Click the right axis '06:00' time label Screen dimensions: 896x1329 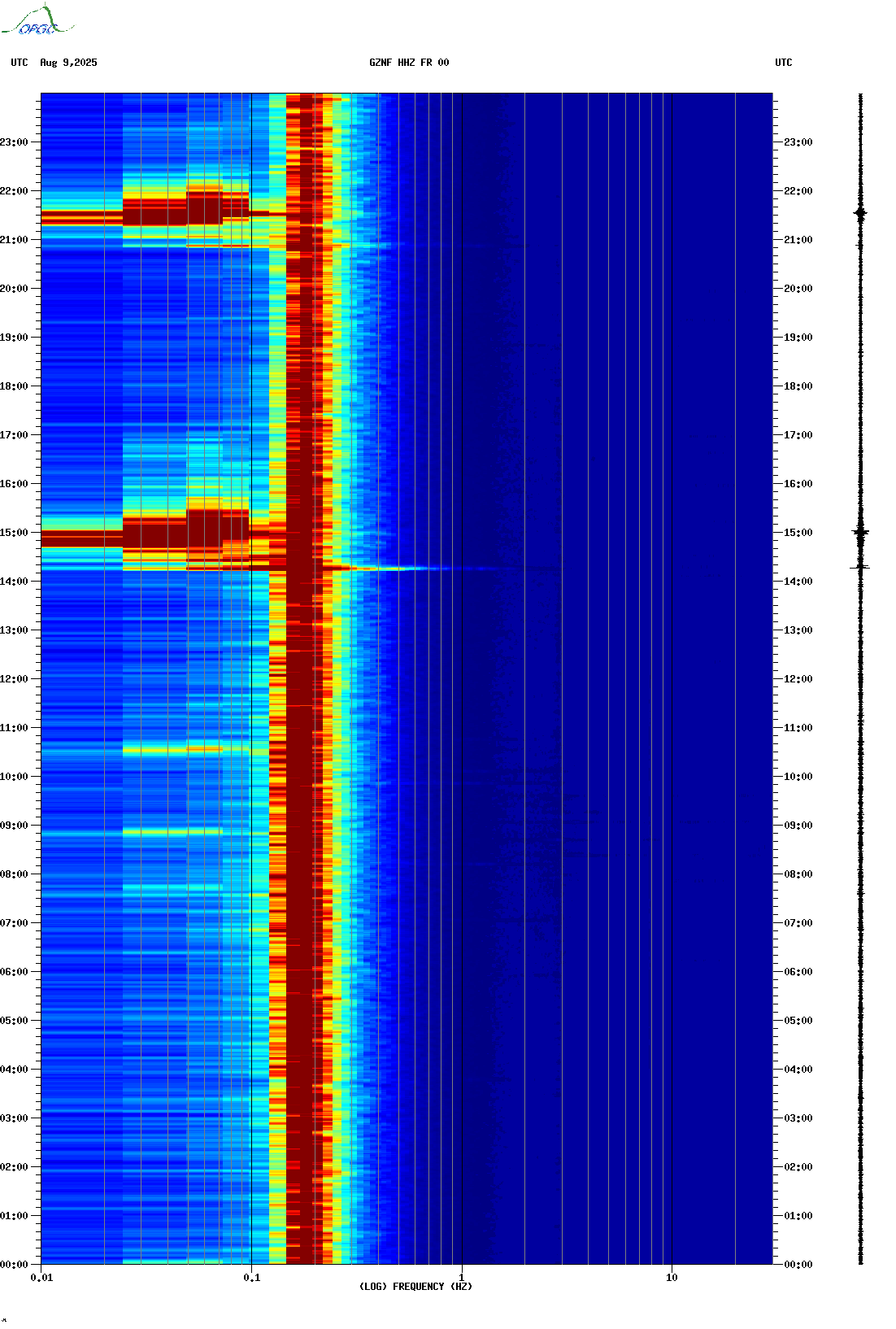(x=798, y=972)
